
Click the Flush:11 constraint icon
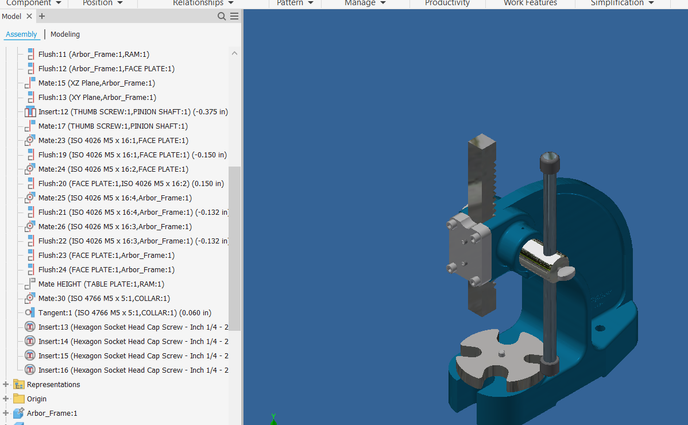pyautogui.click(x=30, y=54)
